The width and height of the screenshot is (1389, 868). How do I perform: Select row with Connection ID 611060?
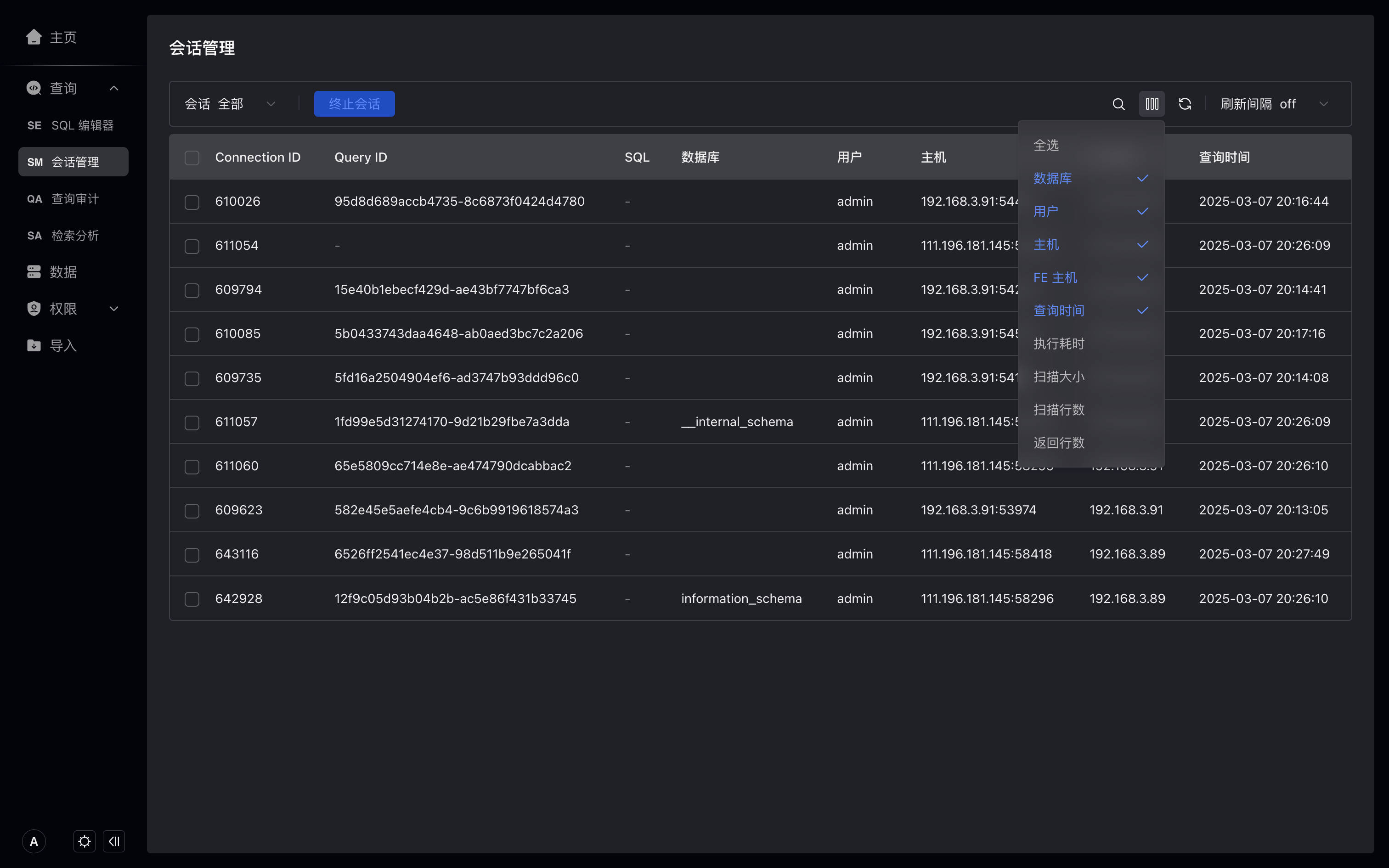pos(192,466)
